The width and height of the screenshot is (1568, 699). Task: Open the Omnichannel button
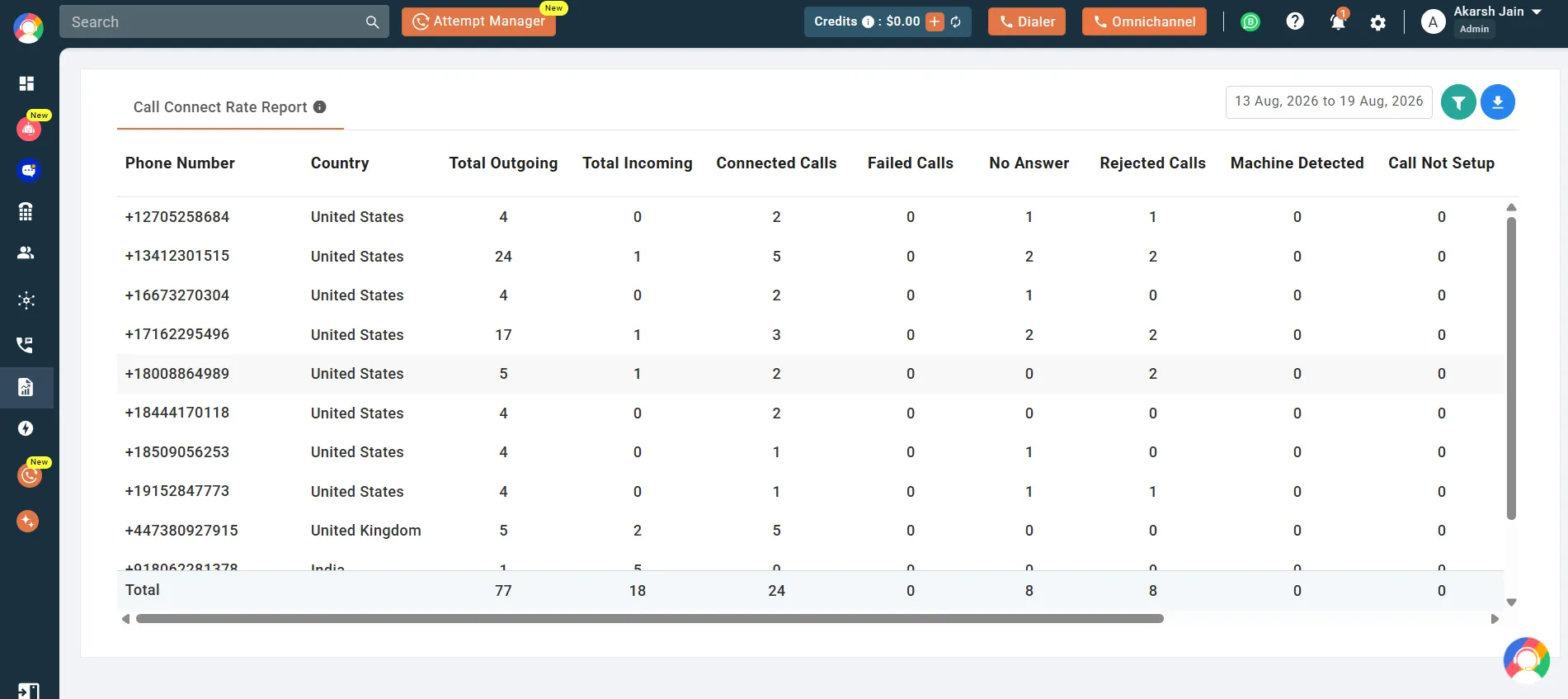coord(1144,21)
